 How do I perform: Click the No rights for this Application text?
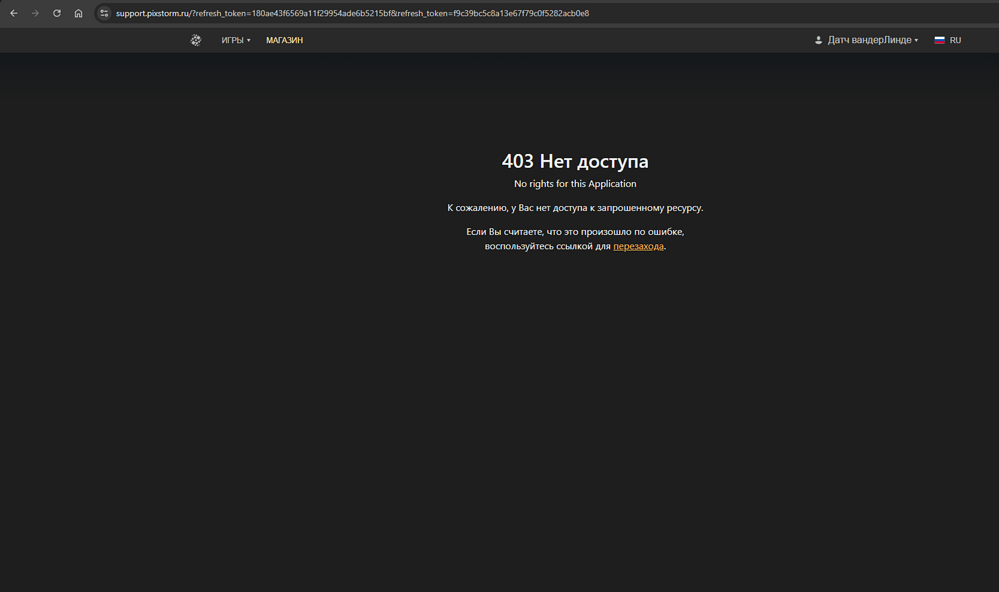(x=575, y=184)
